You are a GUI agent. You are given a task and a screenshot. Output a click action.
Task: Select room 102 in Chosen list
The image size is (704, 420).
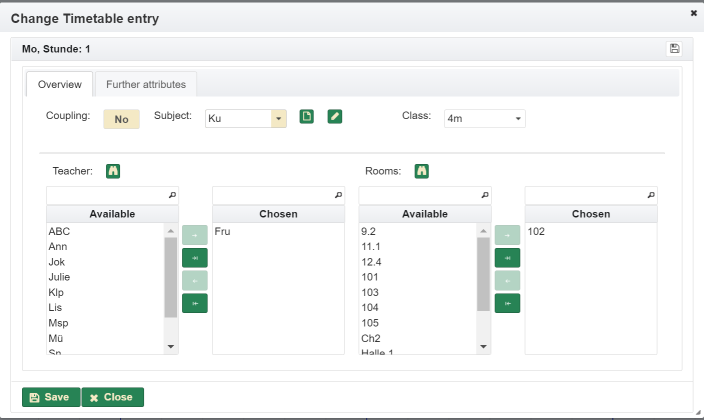tap(537, 231)
